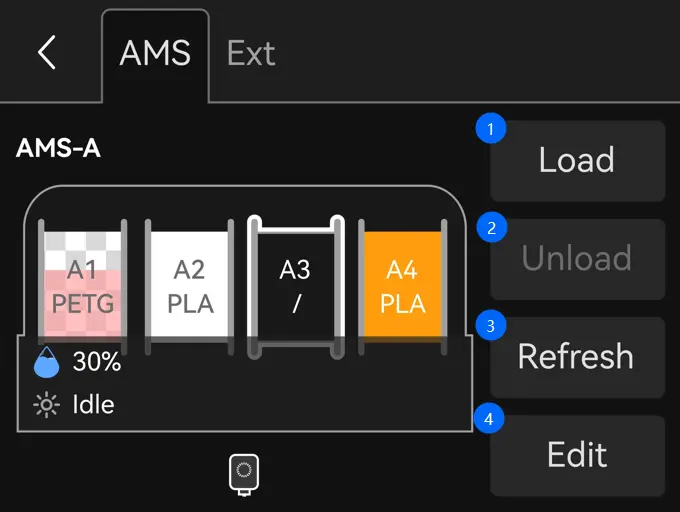
Task: Select the orange A4 PLA slot
Action: [402, 286]
